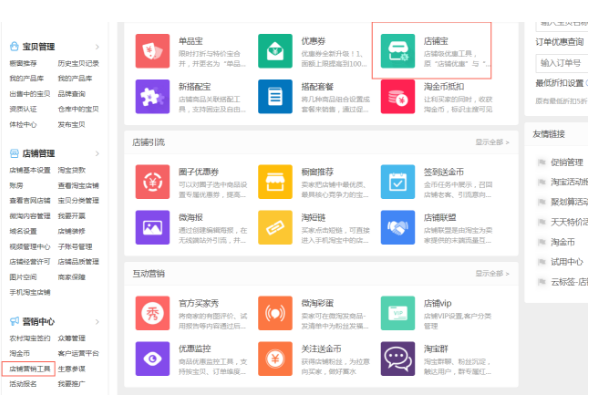Expand the 宝贝管理 section chevron
This screenshot has height=398, width=595.
tap(97, 47)
